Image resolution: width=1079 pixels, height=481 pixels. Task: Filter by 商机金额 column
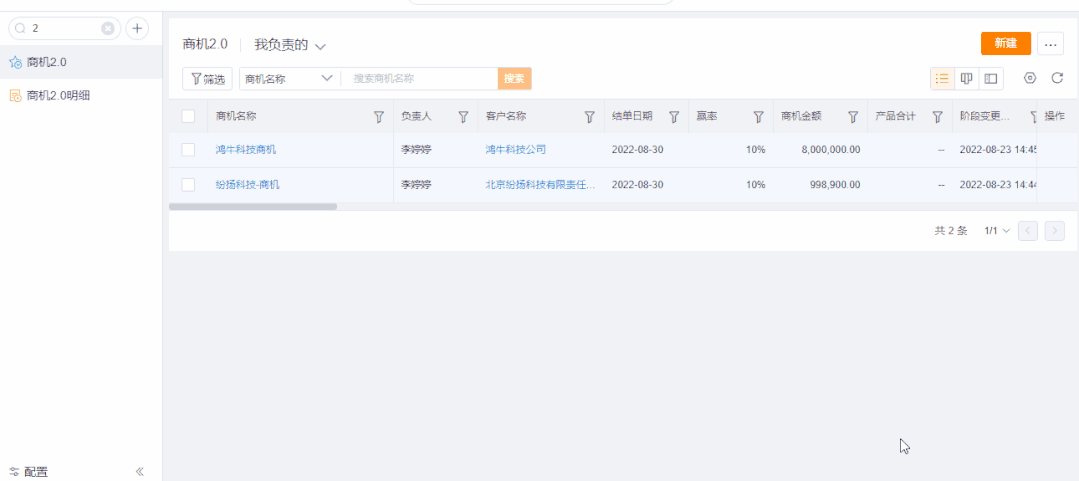click(x=853, y=117)
